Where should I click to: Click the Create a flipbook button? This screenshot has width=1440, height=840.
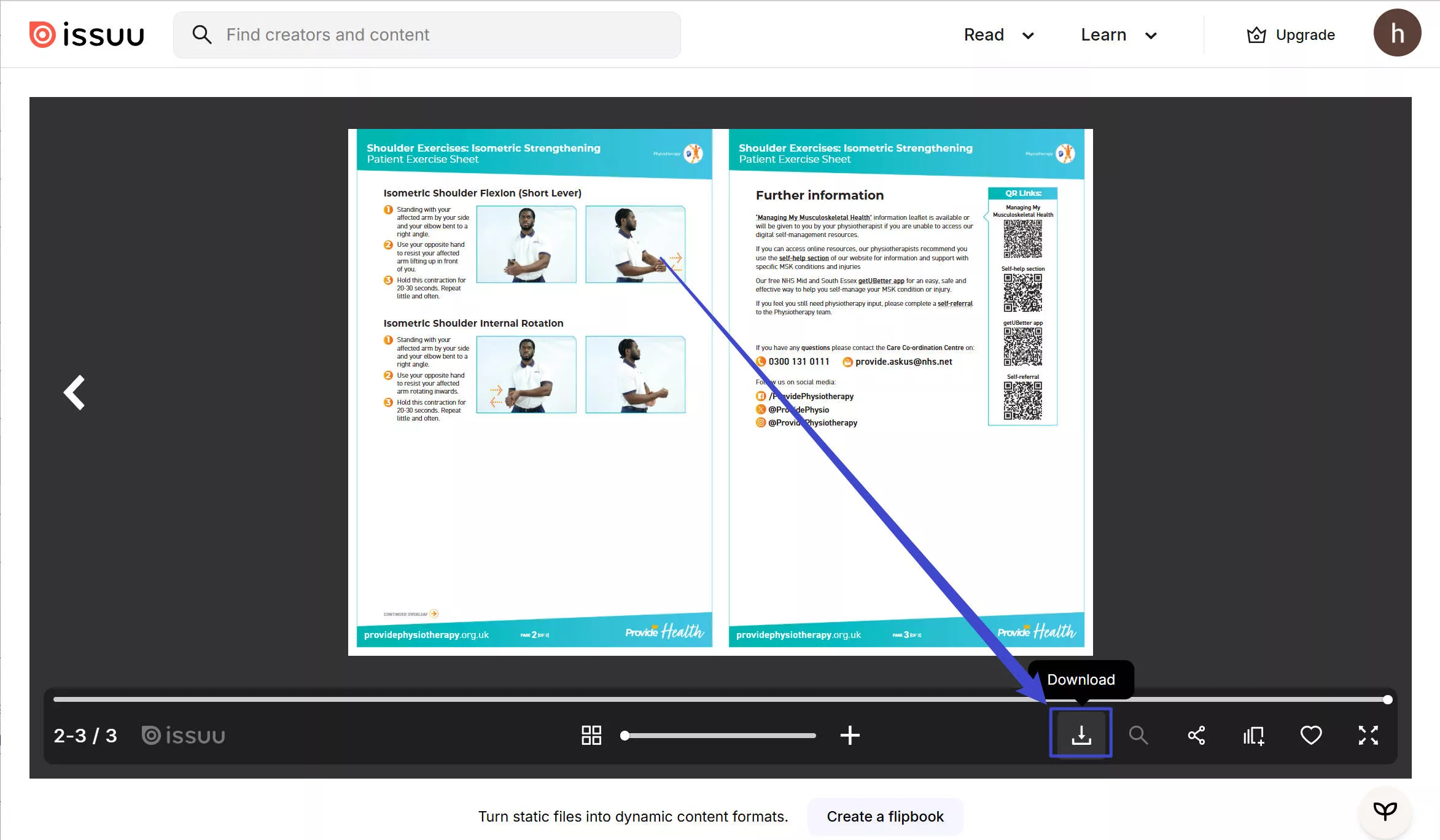[885, 817]
